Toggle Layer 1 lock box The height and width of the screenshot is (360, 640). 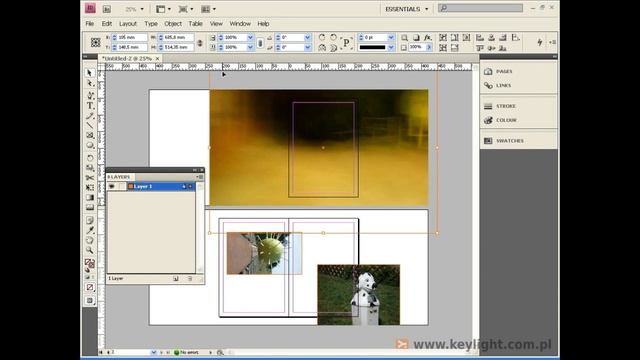121,186
